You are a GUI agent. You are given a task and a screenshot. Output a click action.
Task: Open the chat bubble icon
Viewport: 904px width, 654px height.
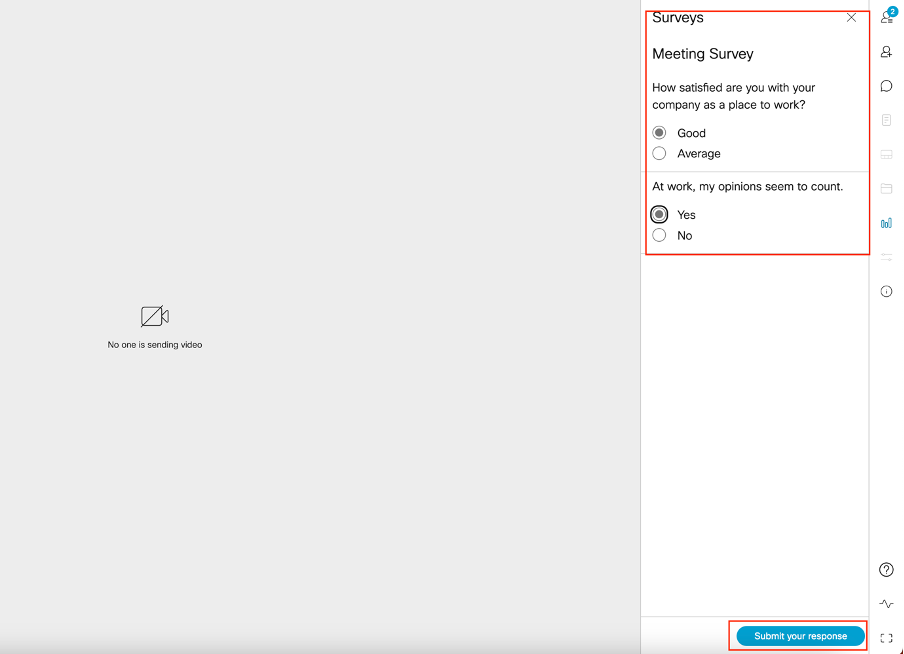coord(887,86)
